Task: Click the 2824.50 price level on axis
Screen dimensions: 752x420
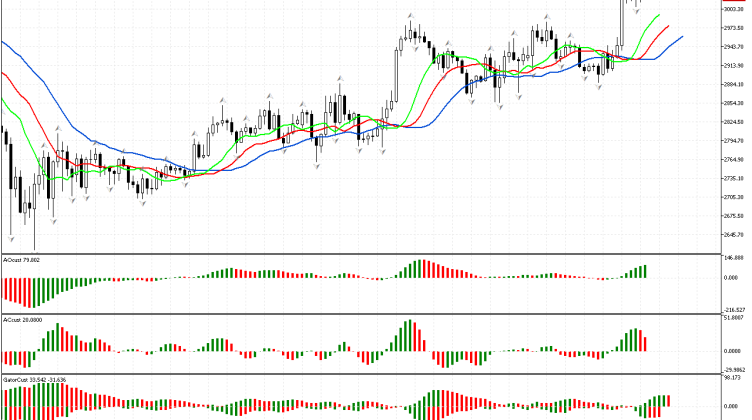Action: pyautogui.click(x=734, y=122)
